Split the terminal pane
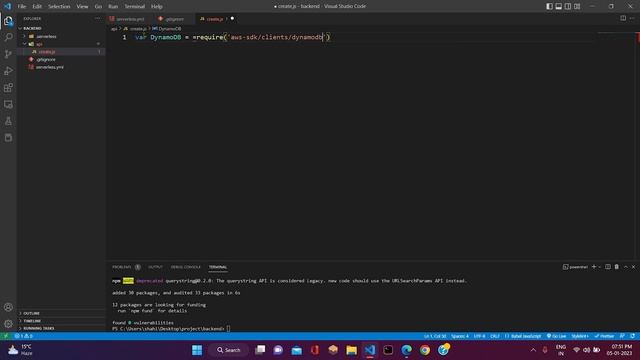This screenshot has width=640, height=360. click(608, 267)
